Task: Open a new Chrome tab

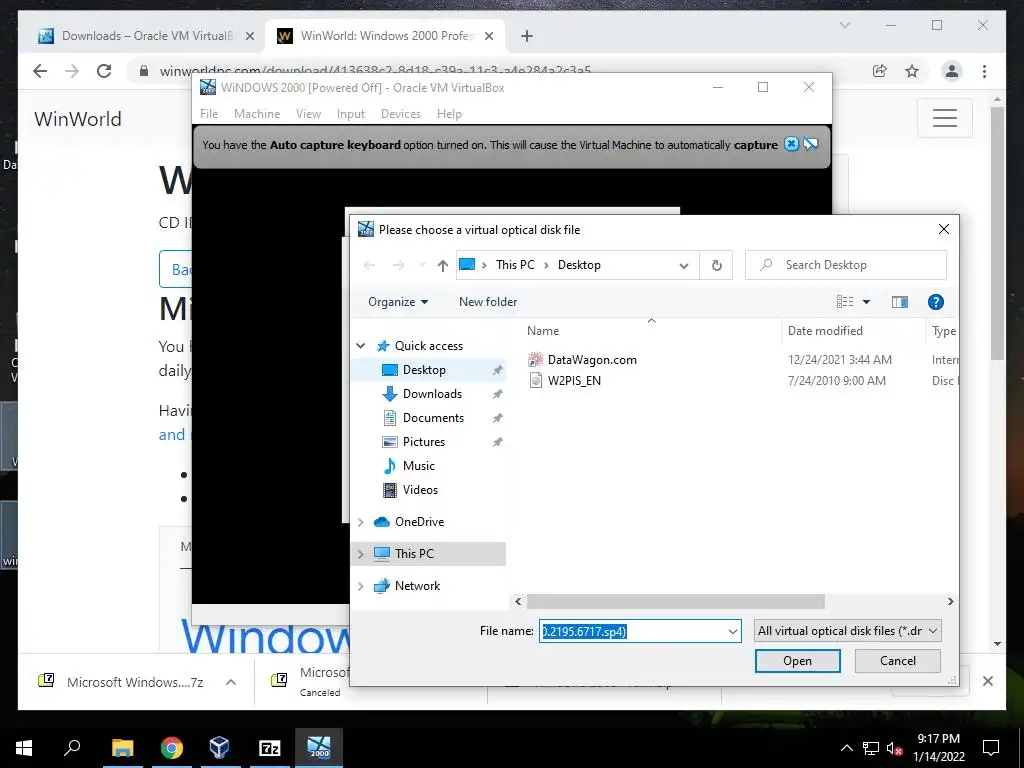Action: (x=527, y=36)
